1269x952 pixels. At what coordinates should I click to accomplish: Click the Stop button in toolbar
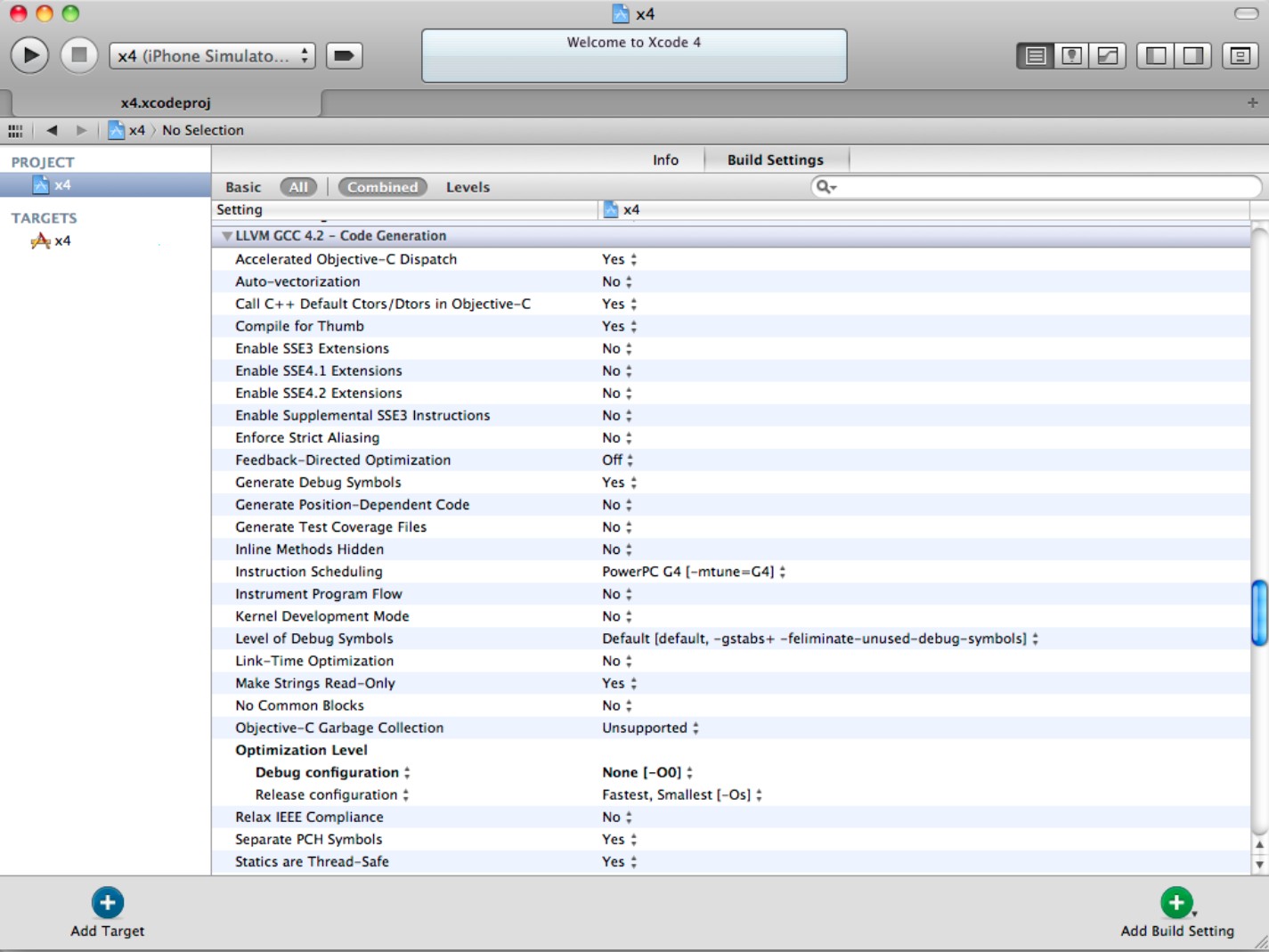[x=79, y=55]
